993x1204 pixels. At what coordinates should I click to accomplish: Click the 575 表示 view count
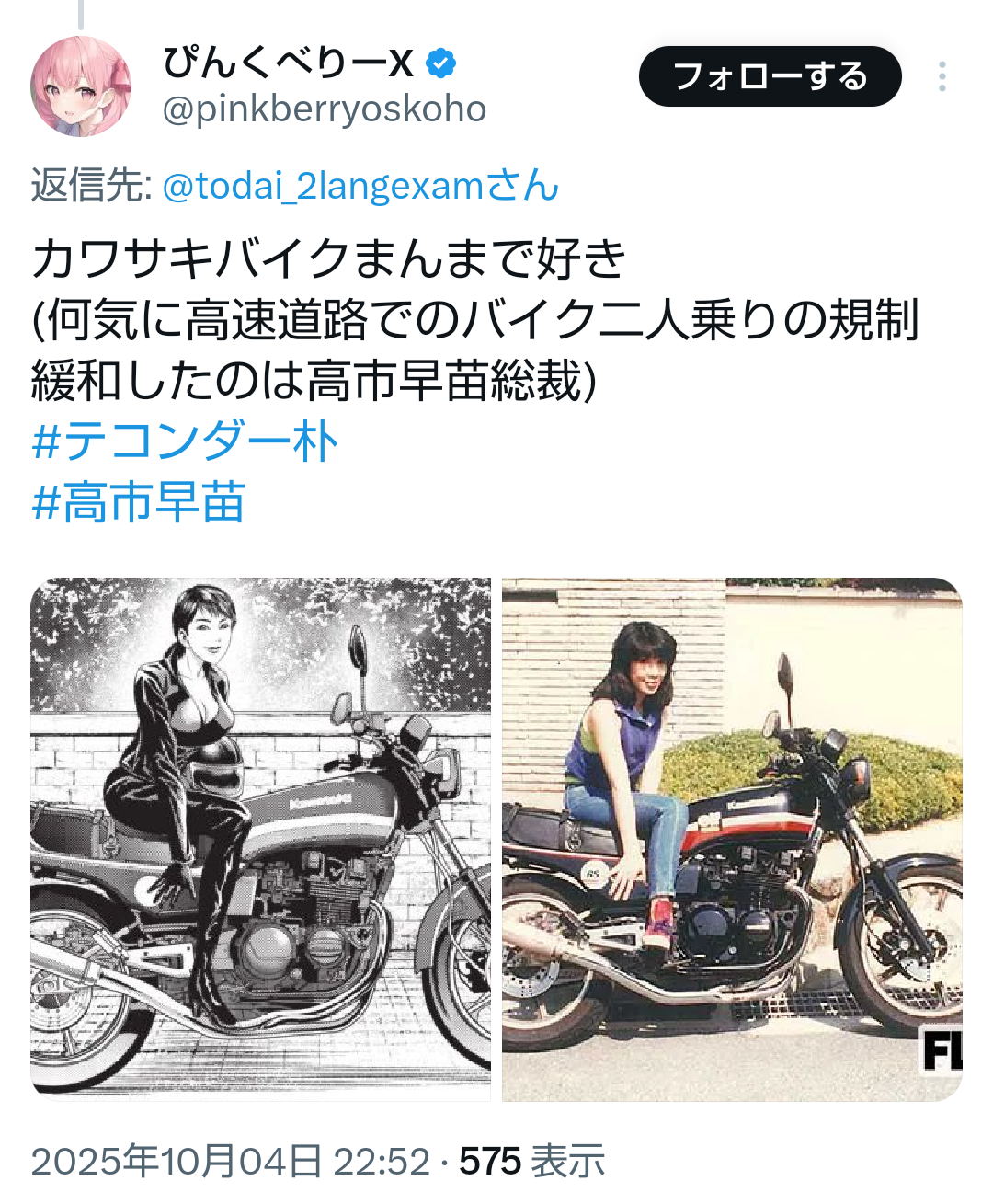click(532, 1161)
